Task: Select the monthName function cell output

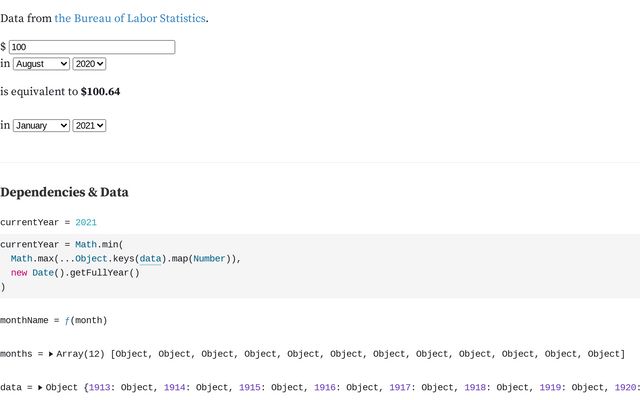Action: point(53,320)
